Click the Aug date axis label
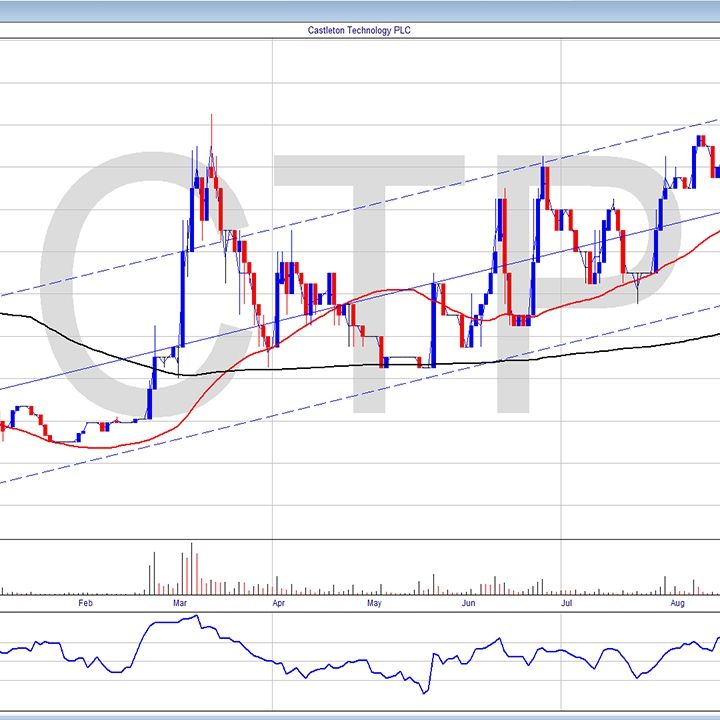Screen dimensions: 720x720 (x=677, y=603)
